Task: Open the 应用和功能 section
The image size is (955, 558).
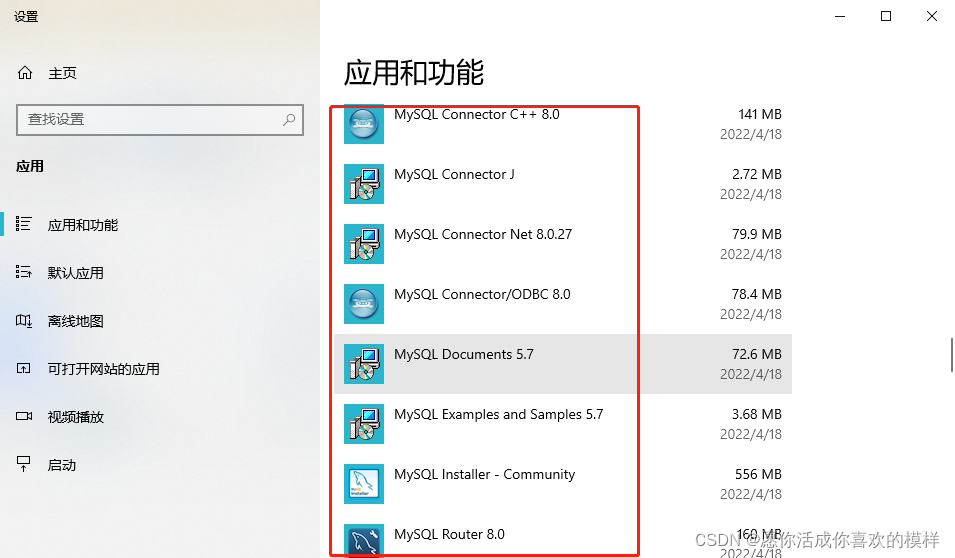Action: (83, 225)
